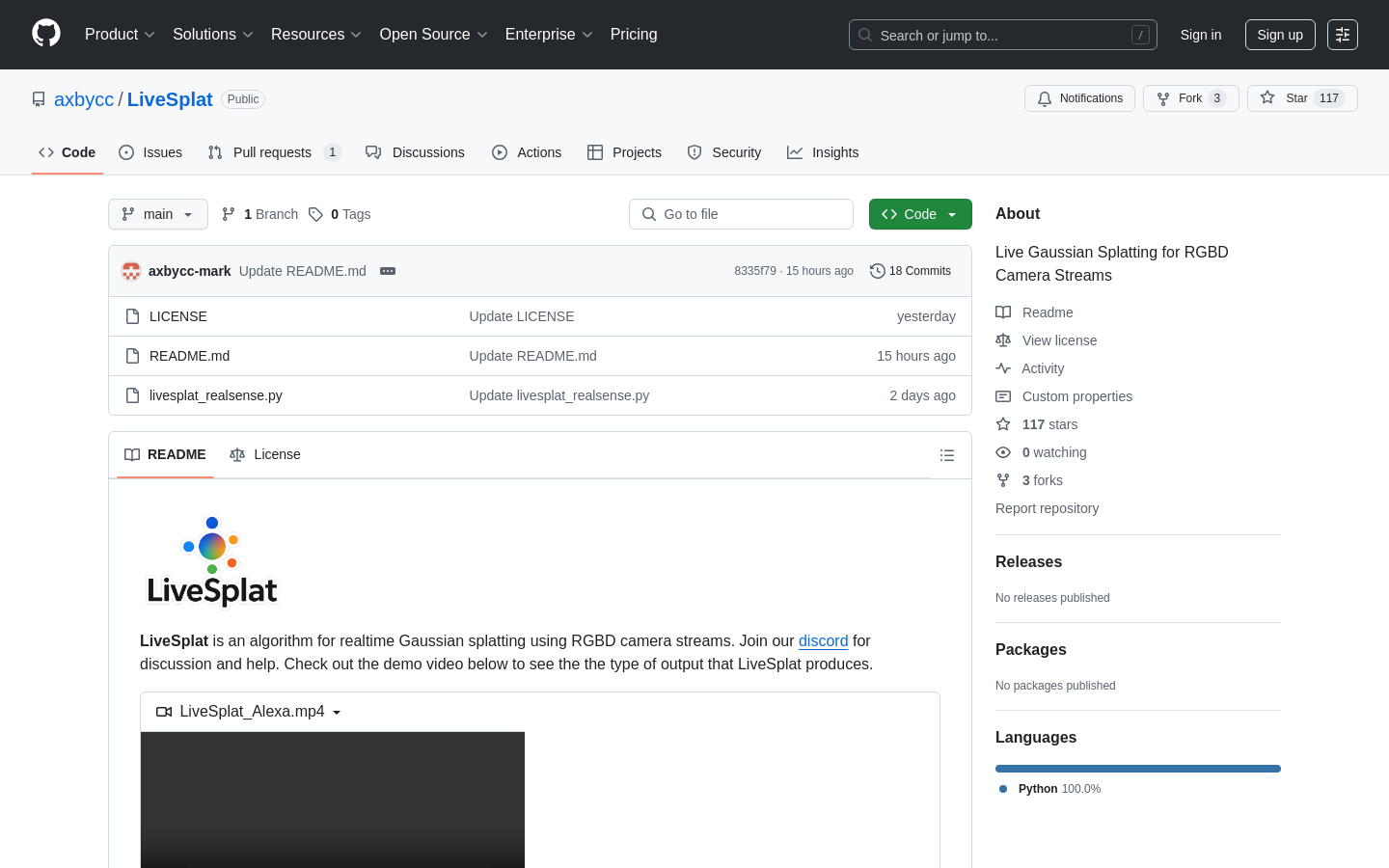View the 1 Branch link
This screenshot has width=1389, height=868.
[x=260, y=214]
